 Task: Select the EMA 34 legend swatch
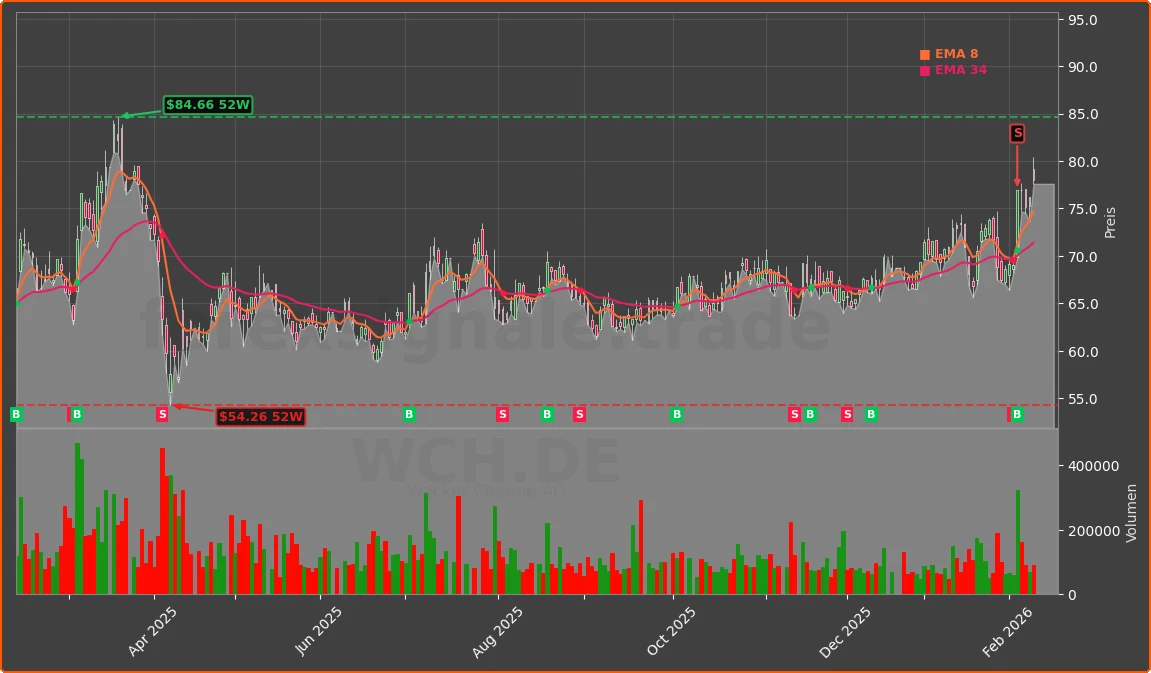click(x=923, y=69)
